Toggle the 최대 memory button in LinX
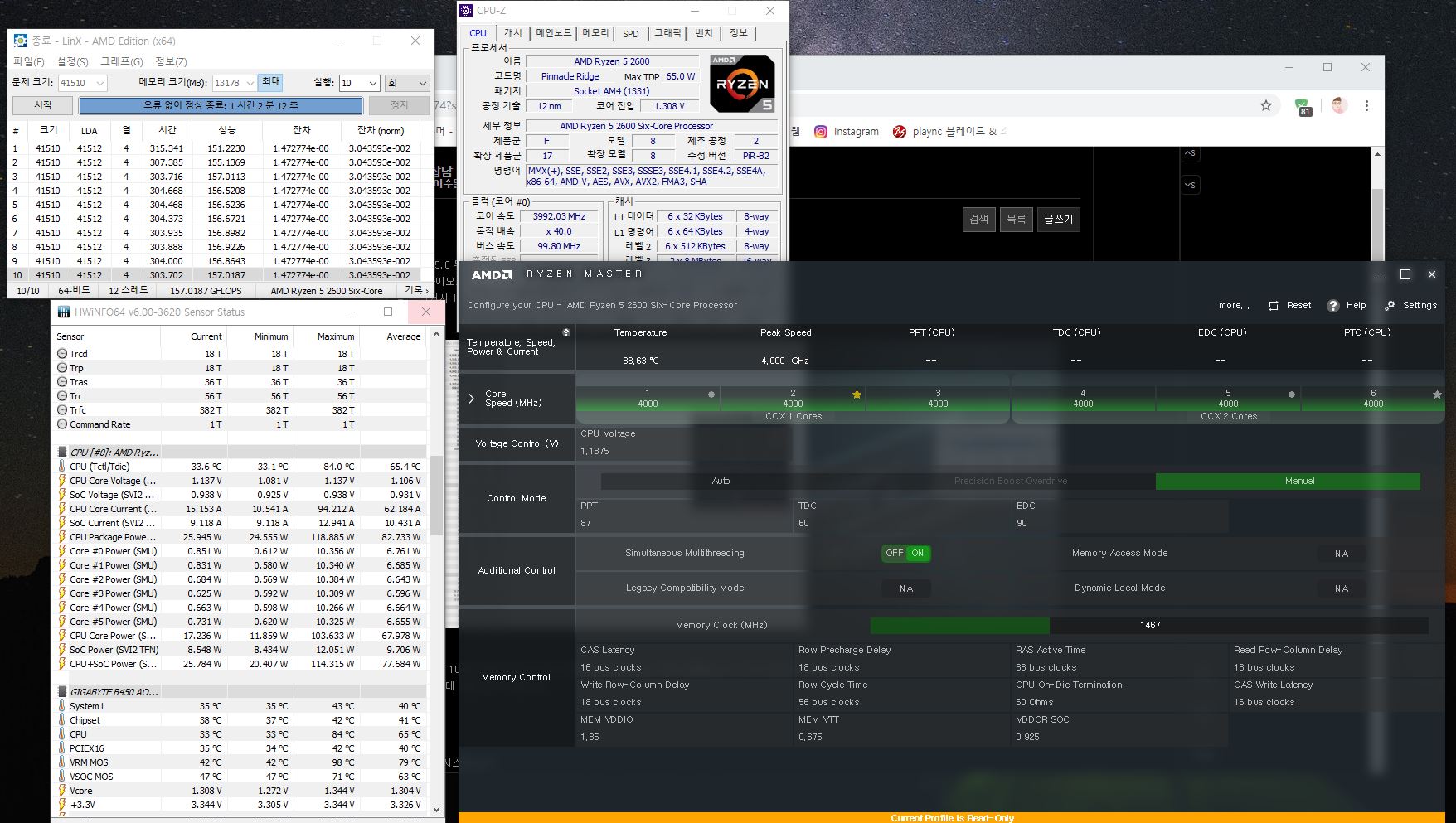The height and width of the screenshot is (823, 1456). coord(271,82)
